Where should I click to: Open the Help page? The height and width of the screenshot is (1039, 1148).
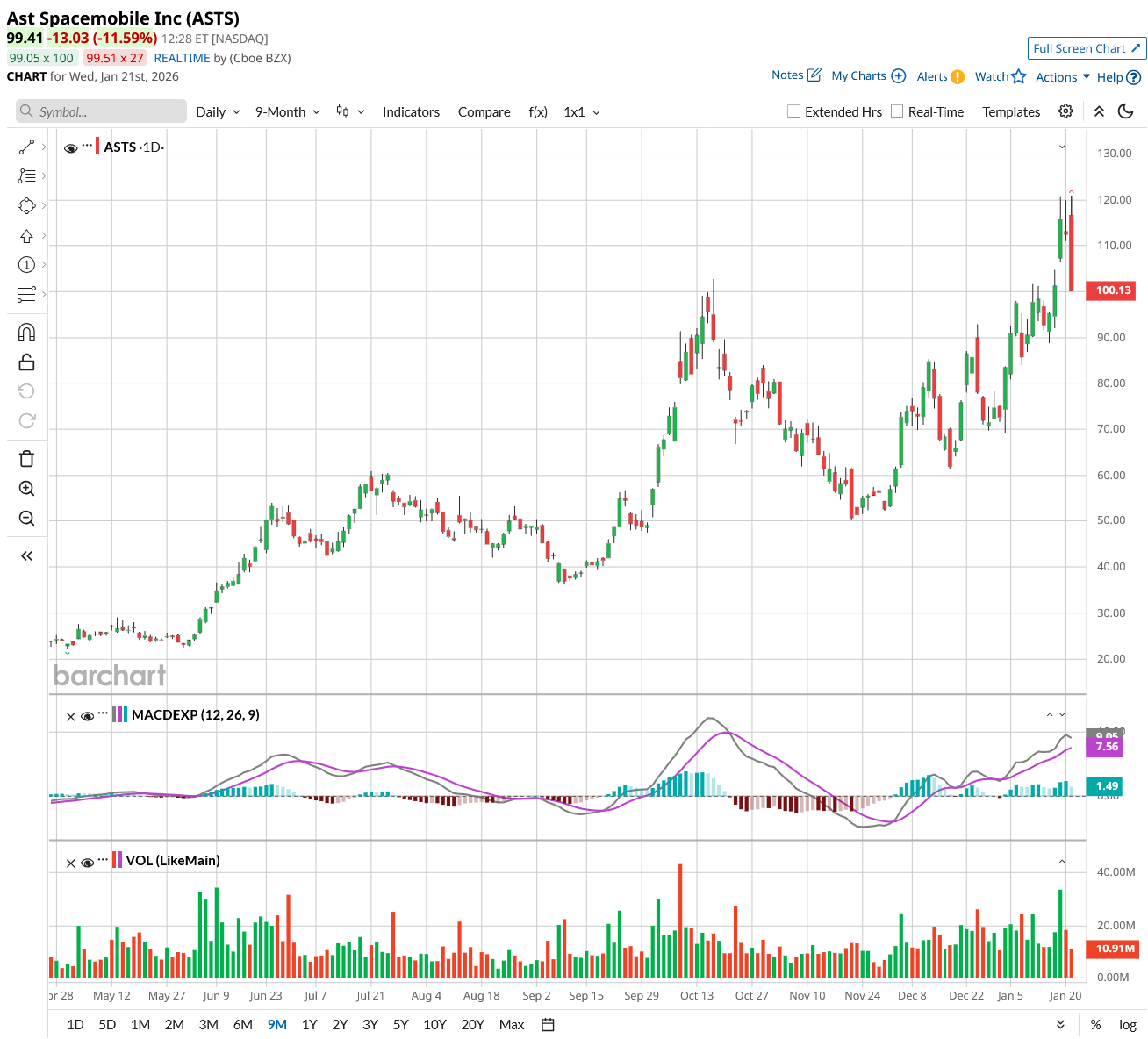(x=1119, y=77)
